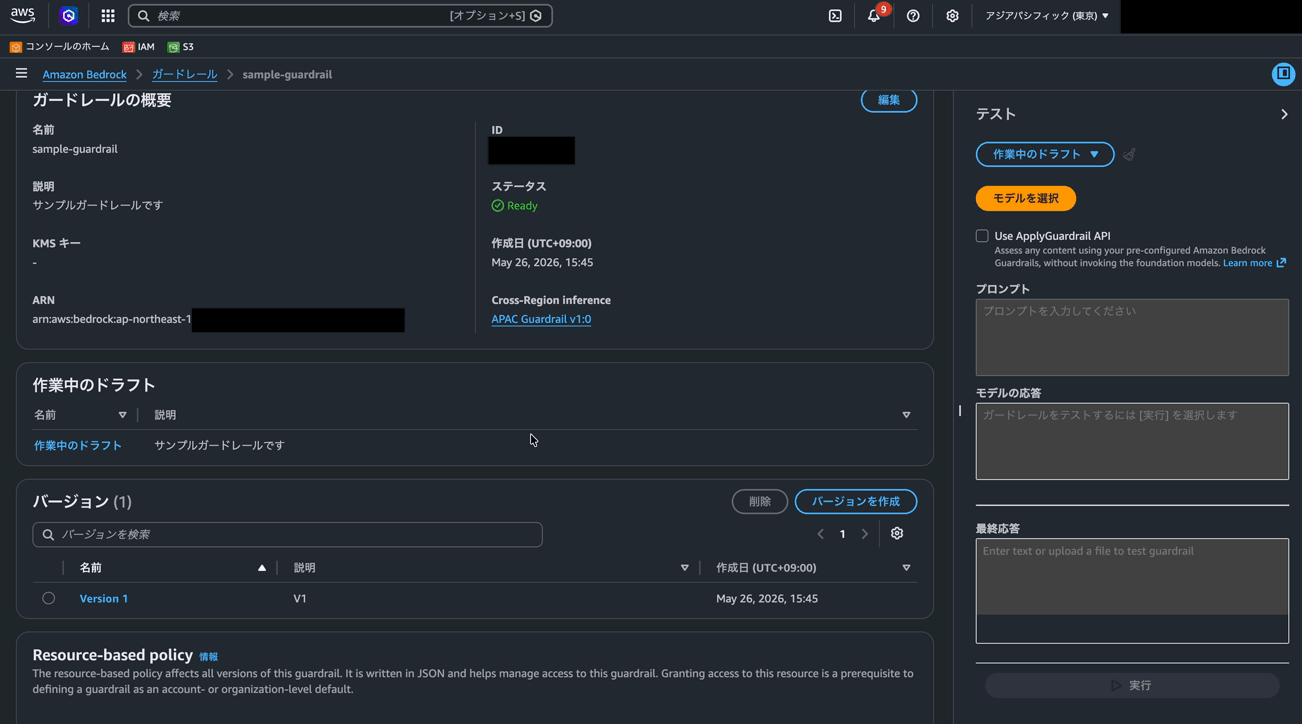Click the モデルを選択 button
Viewport: 1302px width, 724px height.
[1026, 198]
